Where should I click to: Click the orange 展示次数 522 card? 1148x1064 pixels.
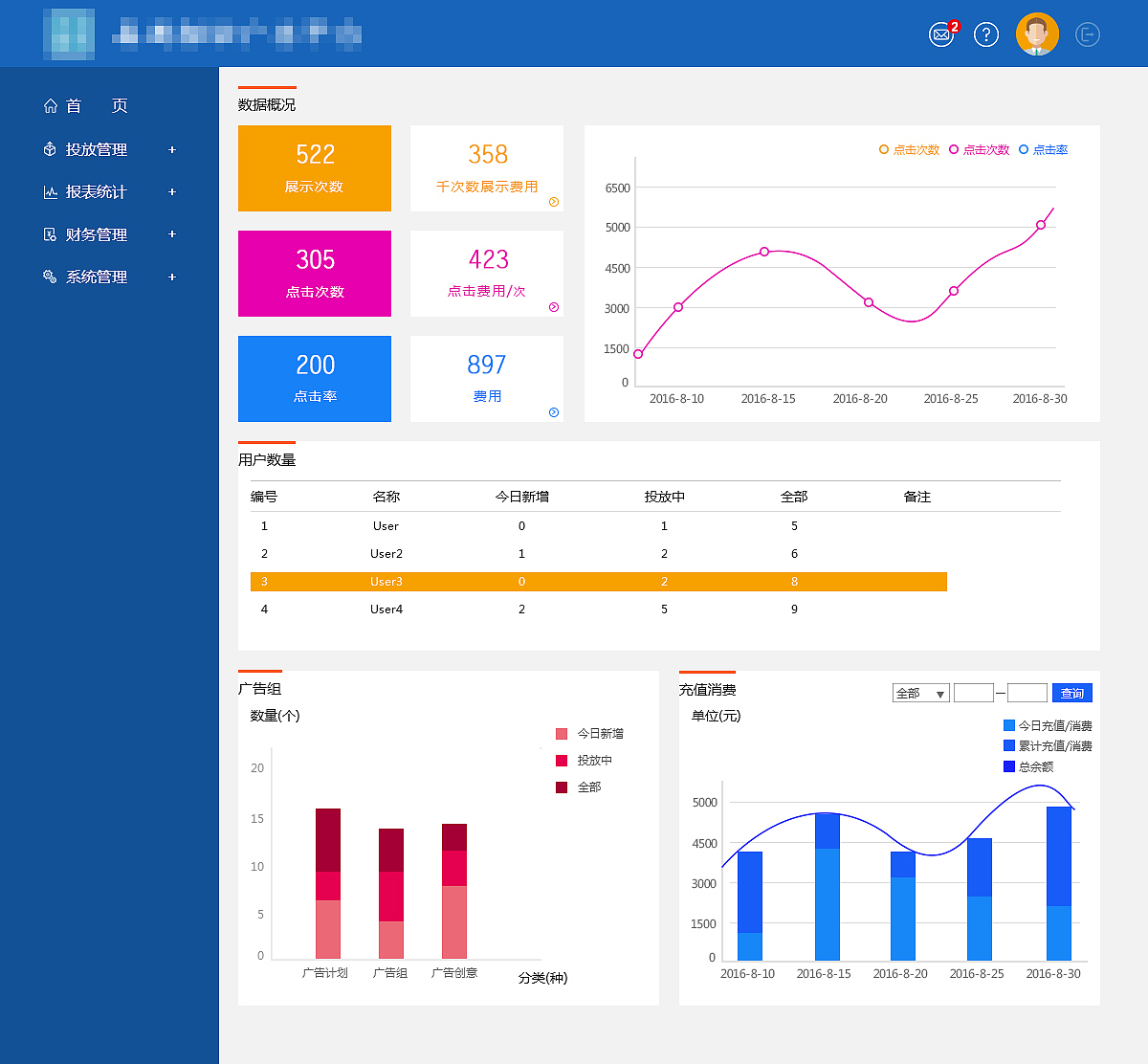point(315,168)
